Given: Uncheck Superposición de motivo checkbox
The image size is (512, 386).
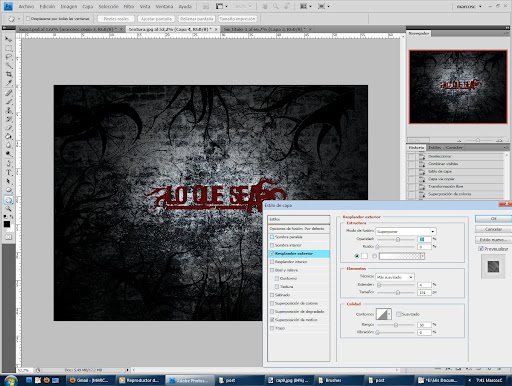Looking at the screenshot, I should click(x=272, y=320).
